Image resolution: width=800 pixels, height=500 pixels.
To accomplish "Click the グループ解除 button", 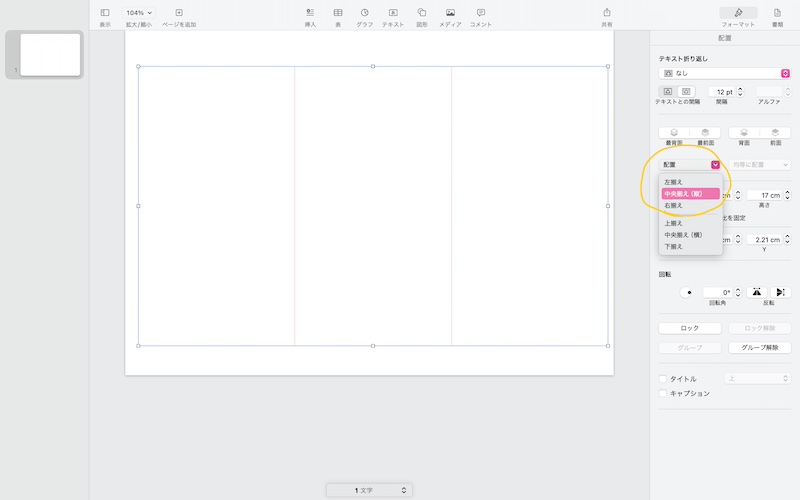I will point(760,348).
